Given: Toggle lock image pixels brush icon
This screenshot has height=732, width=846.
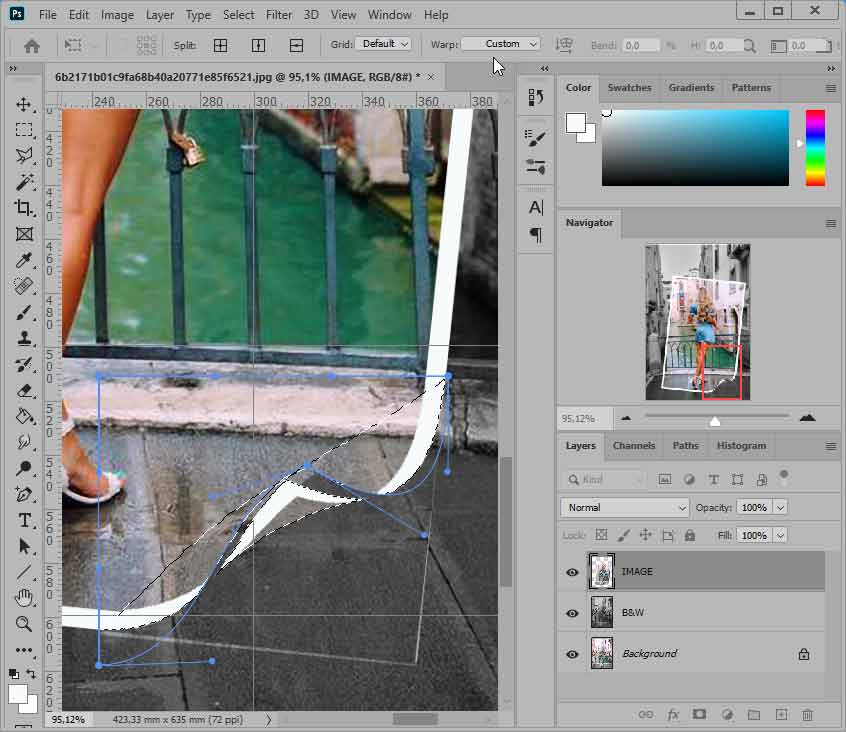Looking at the screenshot, I should click(623, 535).
